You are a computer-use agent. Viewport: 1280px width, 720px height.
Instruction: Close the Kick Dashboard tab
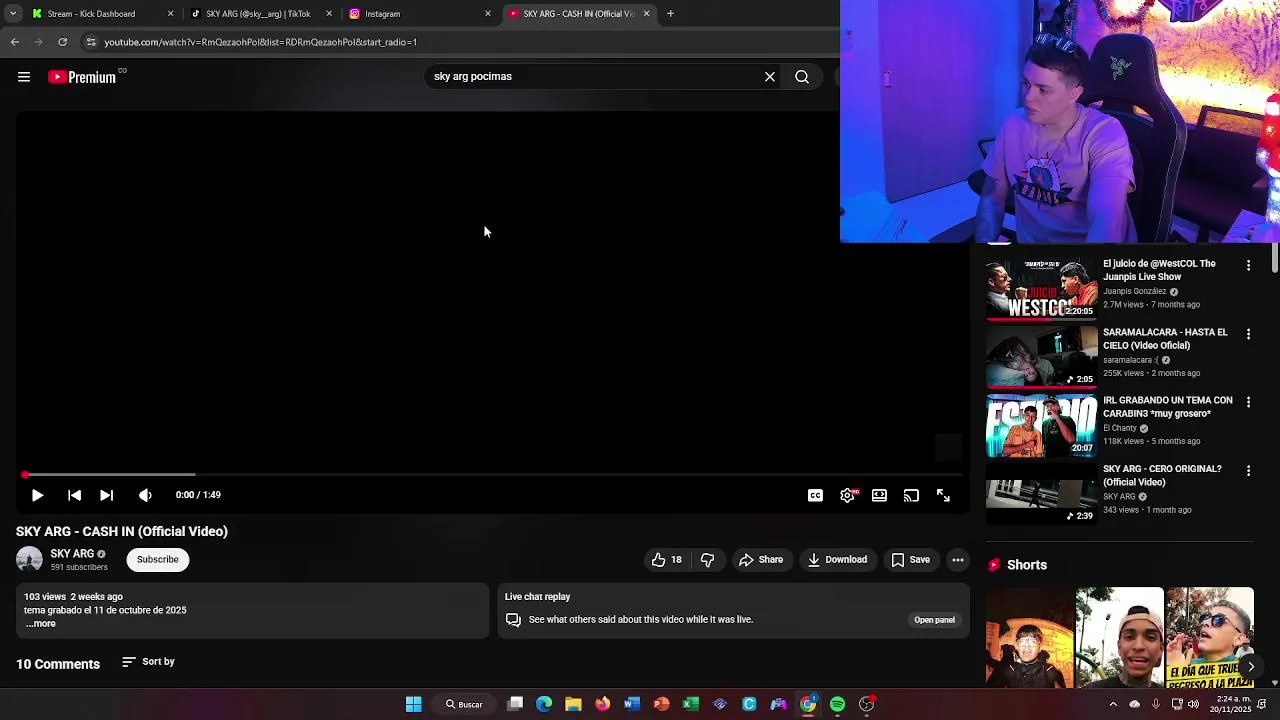click(170, 14)
